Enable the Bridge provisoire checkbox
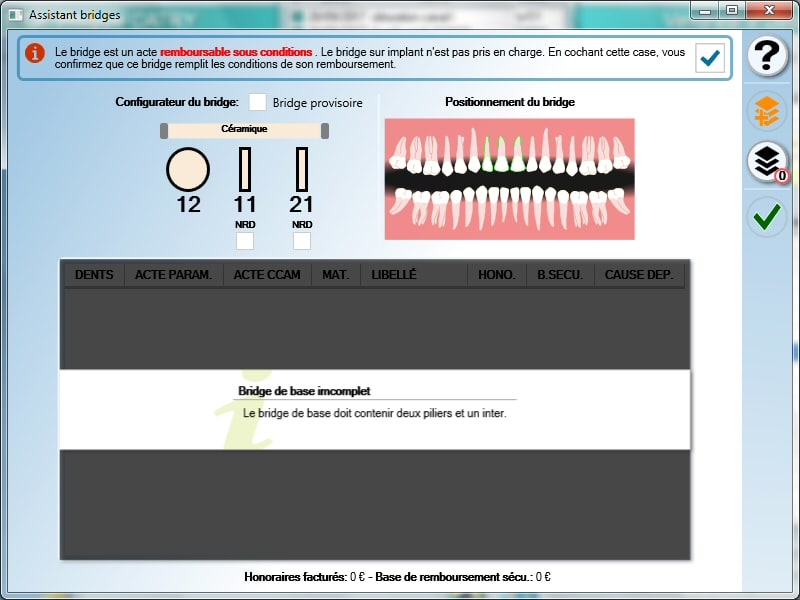800x600 pixels. tap(258, 102)
